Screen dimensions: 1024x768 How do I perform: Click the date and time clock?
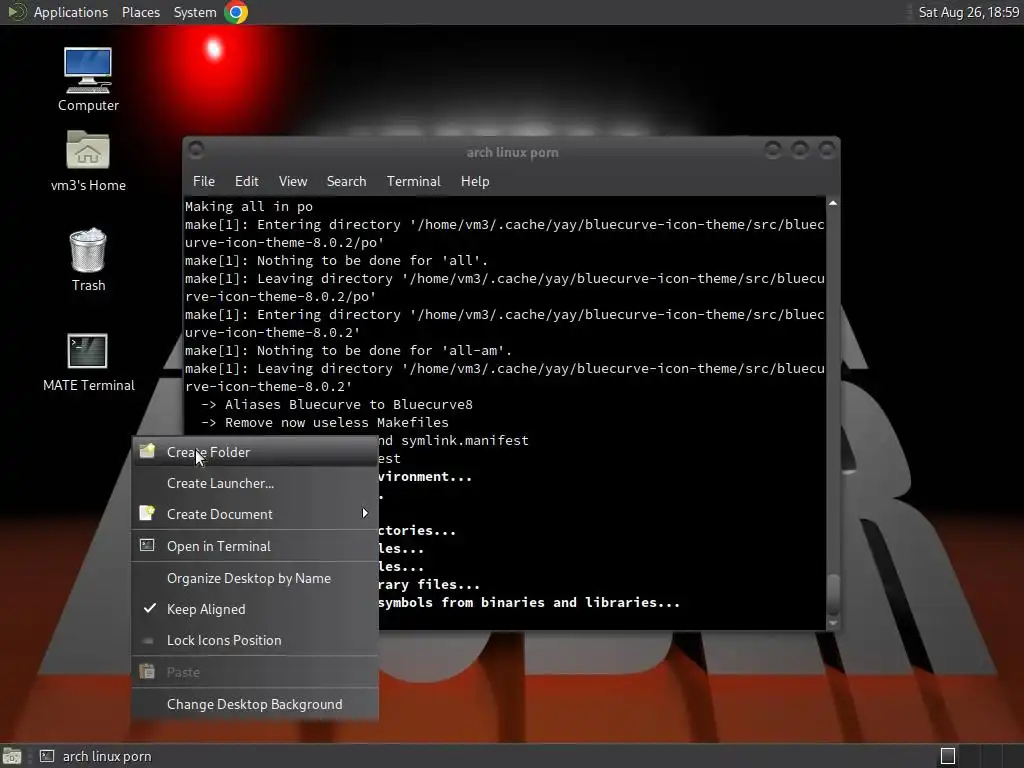tap(968, 12)
